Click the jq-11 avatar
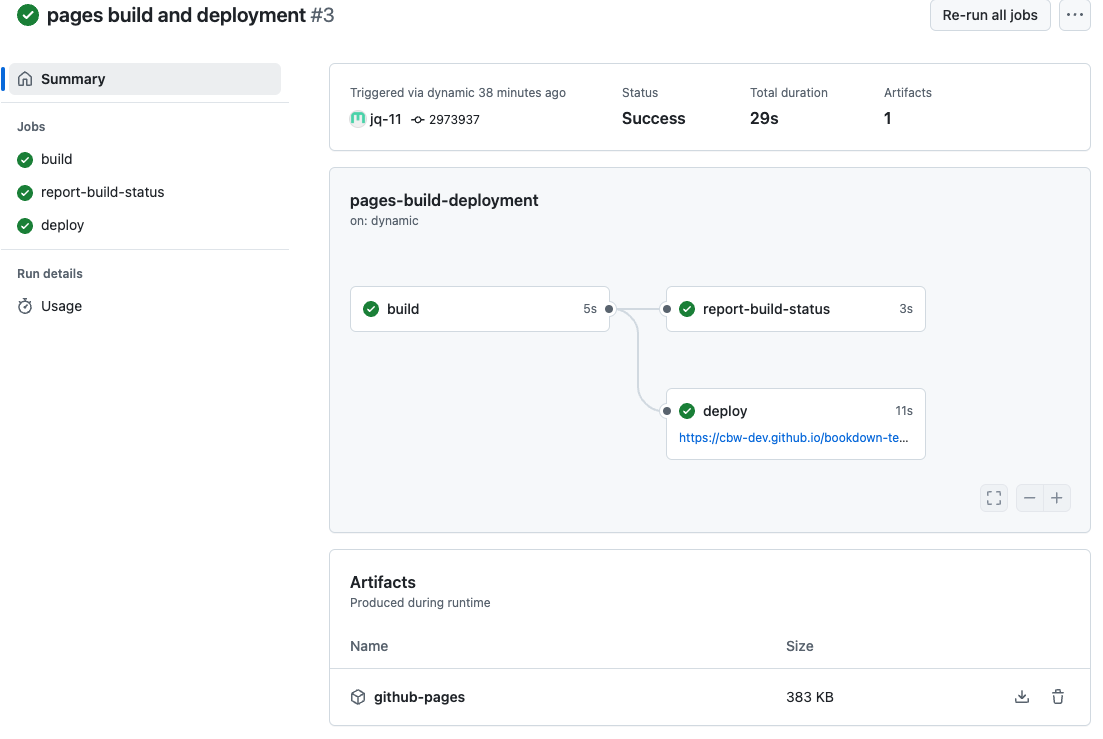Screen dimensions: 1103x739 pyautogui.click(x=357, y=119)
